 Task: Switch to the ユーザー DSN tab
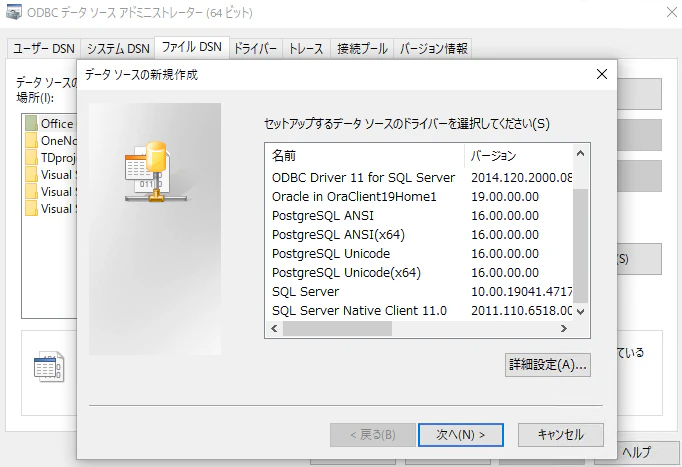click(x=43, y=48)
